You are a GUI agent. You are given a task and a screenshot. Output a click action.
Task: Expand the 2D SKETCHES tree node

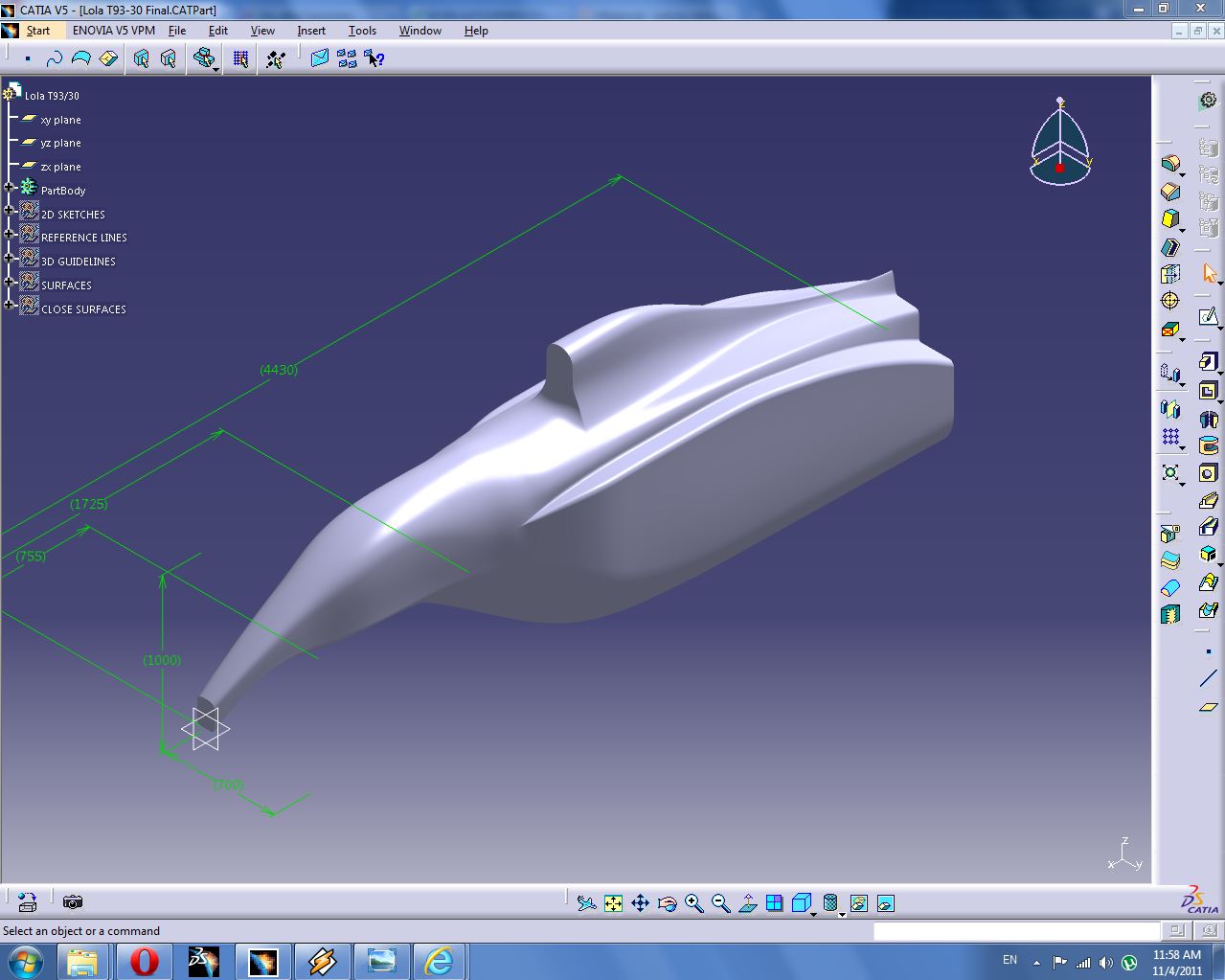[9, 211]
